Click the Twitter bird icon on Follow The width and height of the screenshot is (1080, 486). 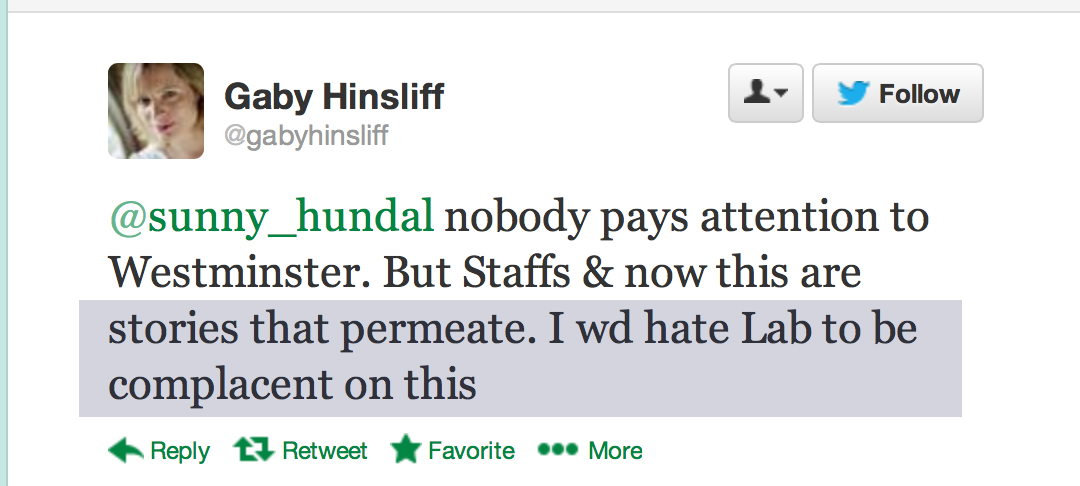(853, 94)
